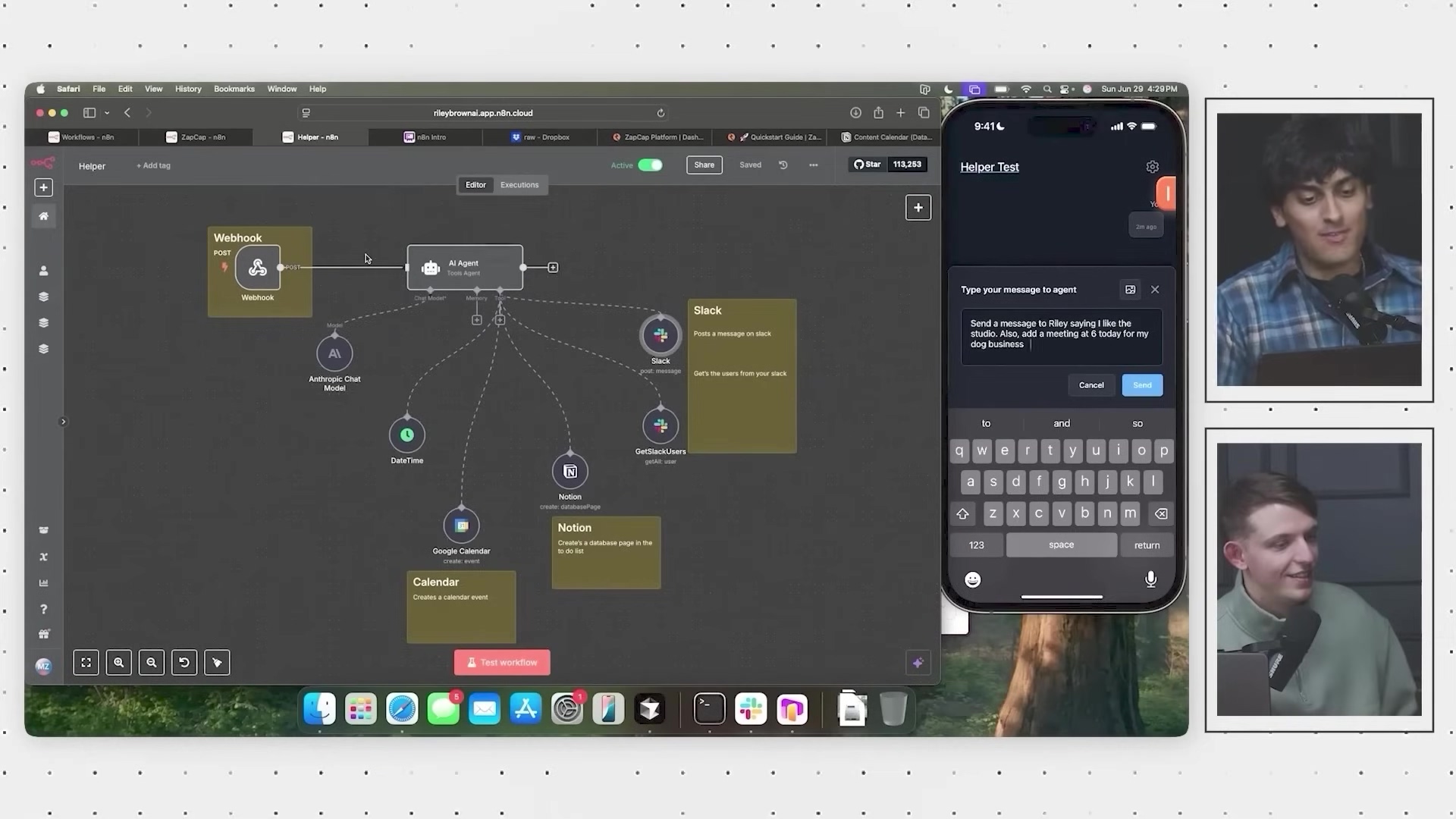
Task: Open the Slack post message node
Action: pyautogui.click(x=661, y=335)
